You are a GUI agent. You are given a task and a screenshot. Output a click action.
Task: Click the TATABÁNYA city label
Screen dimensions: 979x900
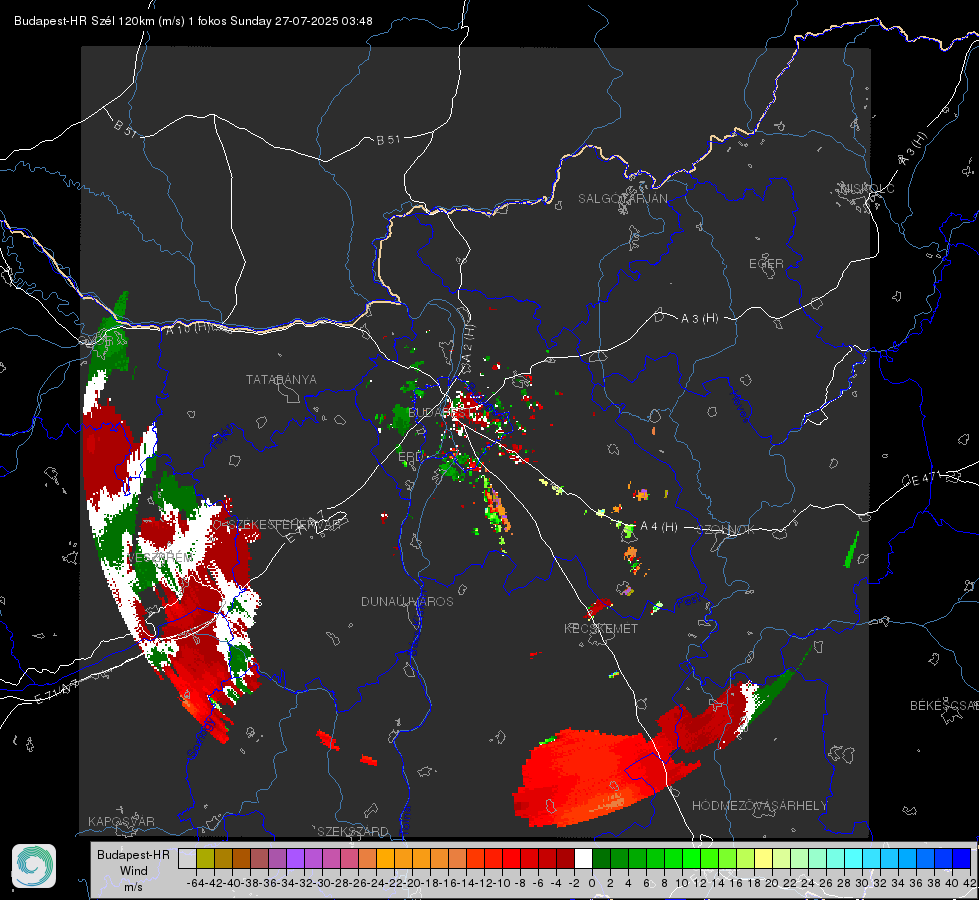tap(281, 380)
